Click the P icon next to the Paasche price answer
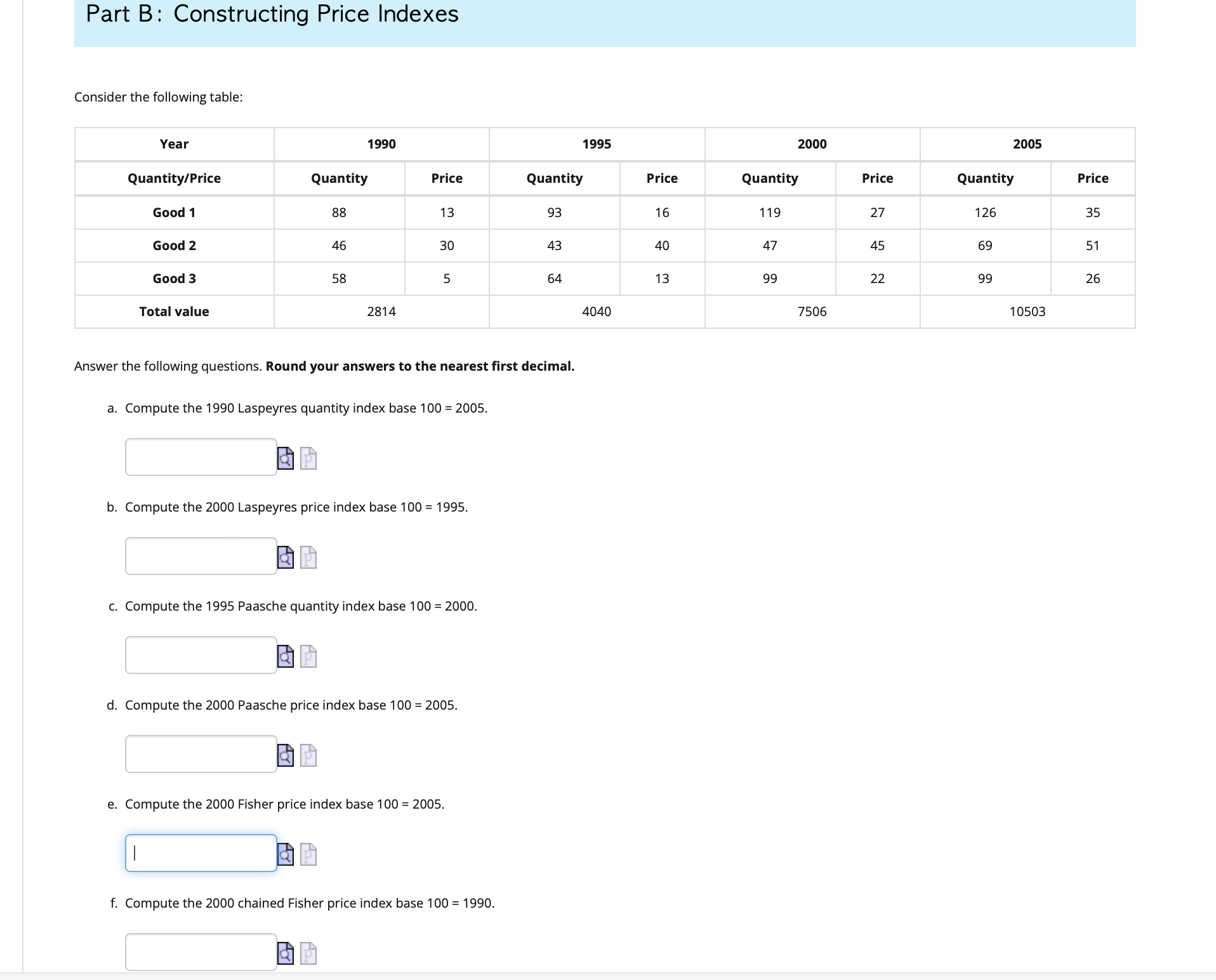Image resolution: width=1216 pixels, height=980 pixels. 308,755
